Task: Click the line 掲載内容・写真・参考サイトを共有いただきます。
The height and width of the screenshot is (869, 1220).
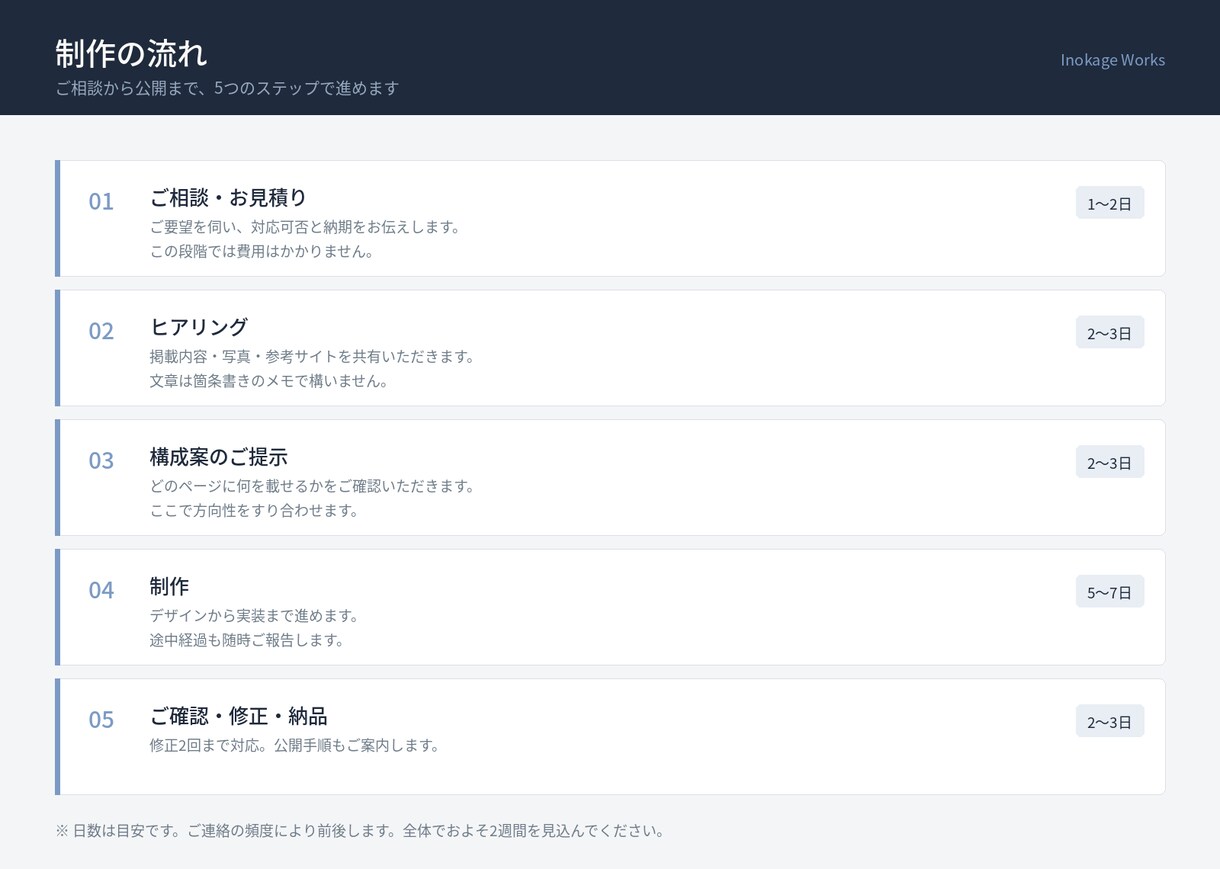Action: click(314, 356)
